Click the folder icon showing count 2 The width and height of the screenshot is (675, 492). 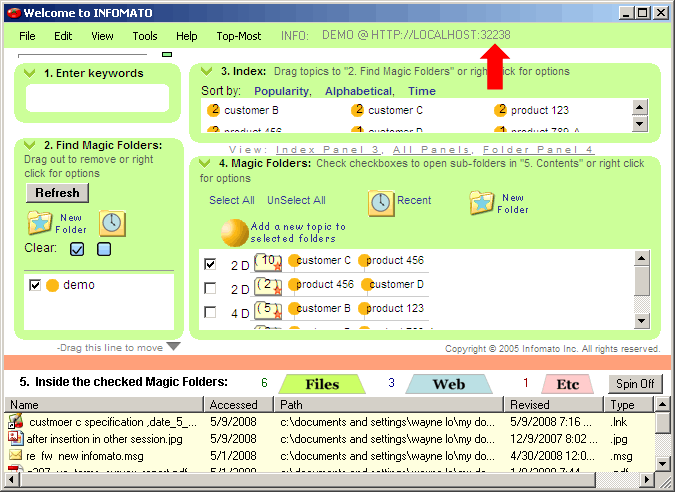pyautogui.click(x=268, y=286)
